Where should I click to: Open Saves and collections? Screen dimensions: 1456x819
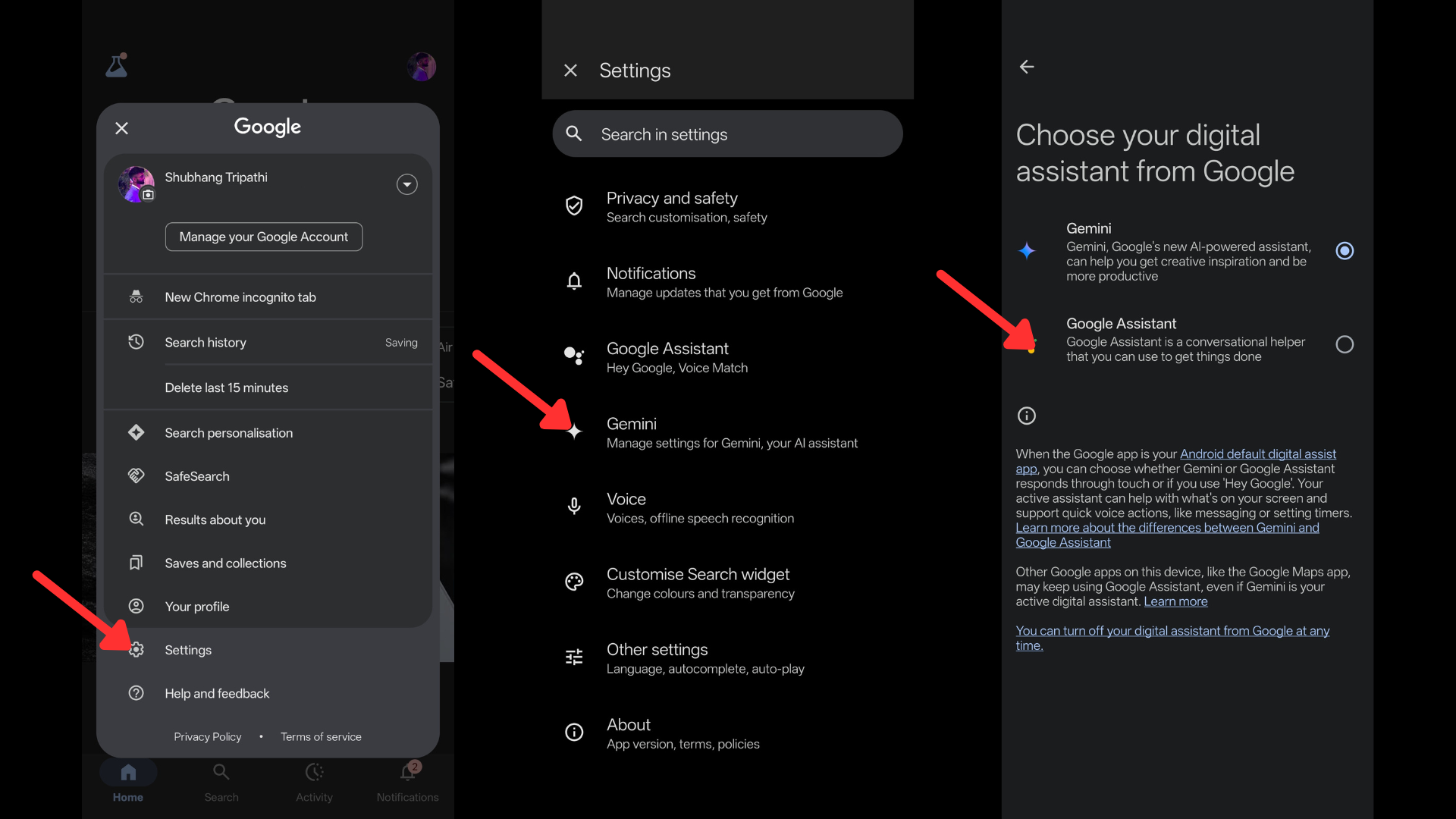click(x=268, y=563)
